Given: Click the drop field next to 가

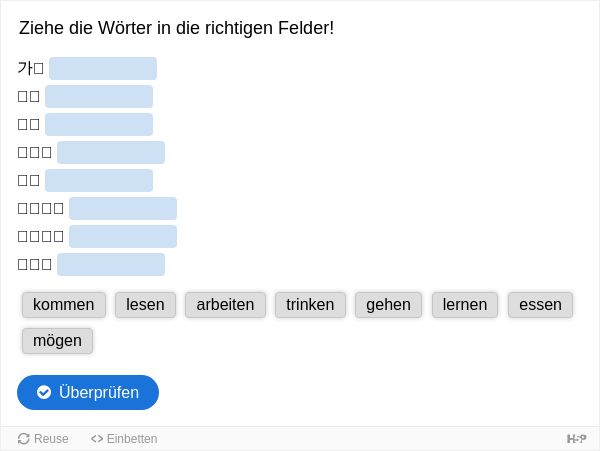Looking at the screenshot, I should (x=103, y=68).
